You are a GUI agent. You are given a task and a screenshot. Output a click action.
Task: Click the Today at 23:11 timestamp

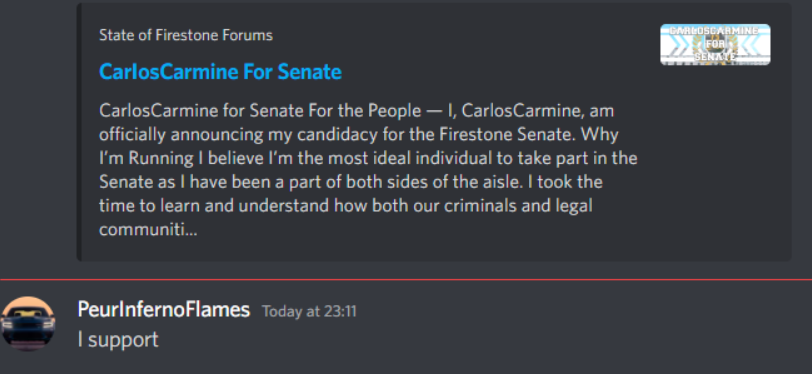click(x=309, y=311)
